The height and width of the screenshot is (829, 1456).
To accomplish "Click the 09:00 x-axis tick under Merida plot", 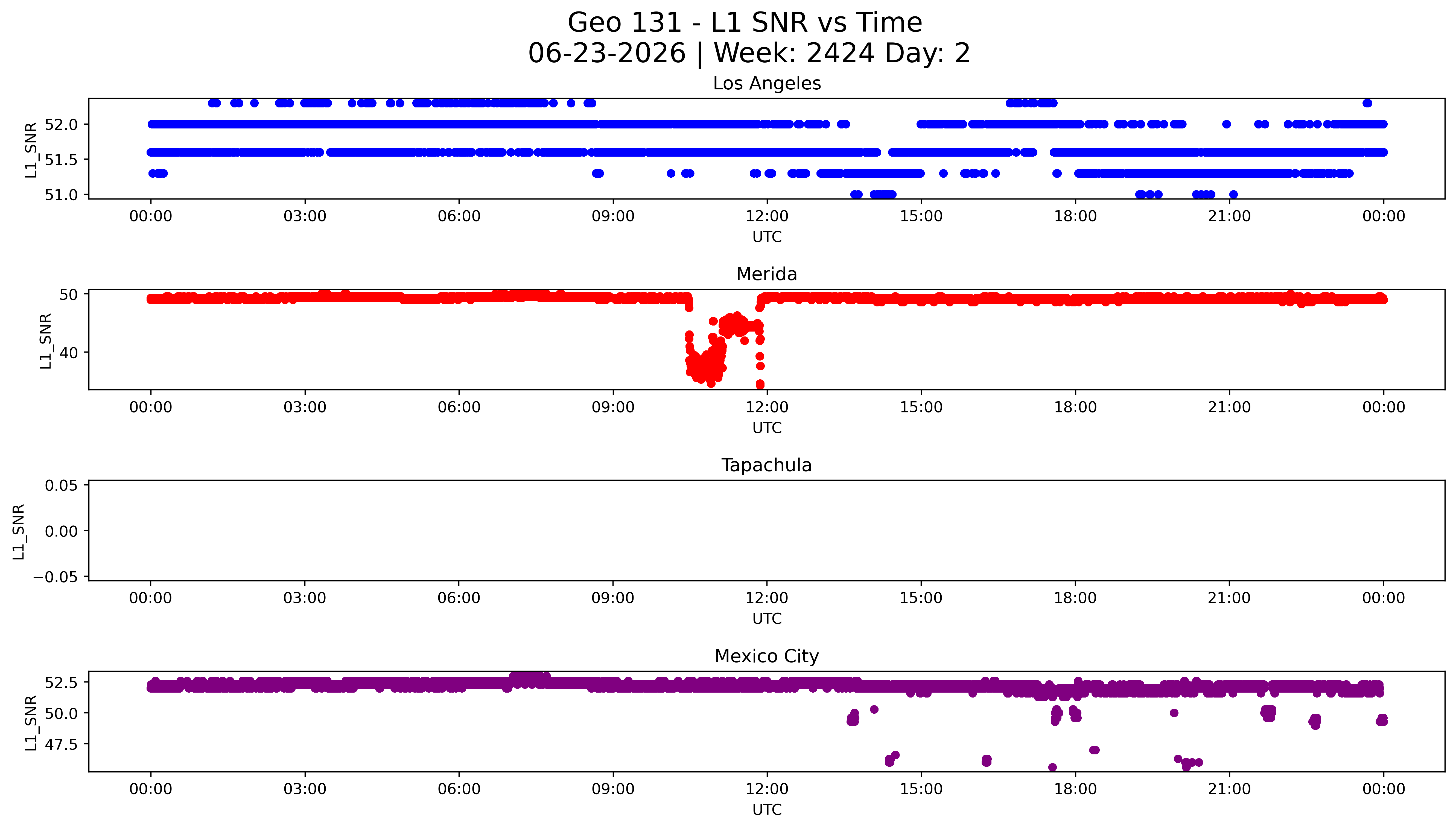I will click(613, 407).
